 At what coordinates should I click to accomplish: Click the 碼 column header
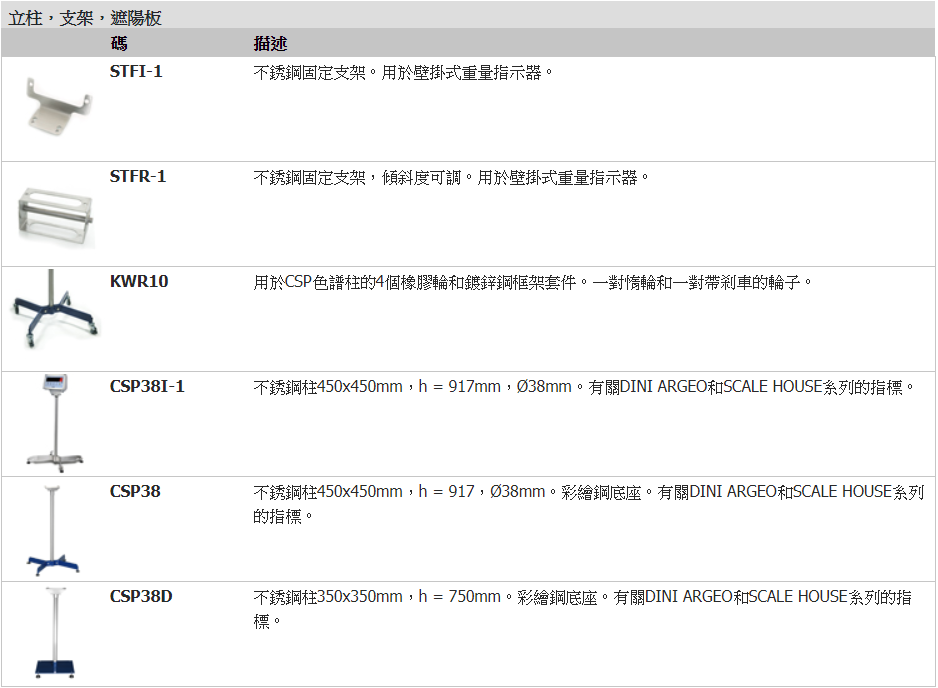point(118,44)
